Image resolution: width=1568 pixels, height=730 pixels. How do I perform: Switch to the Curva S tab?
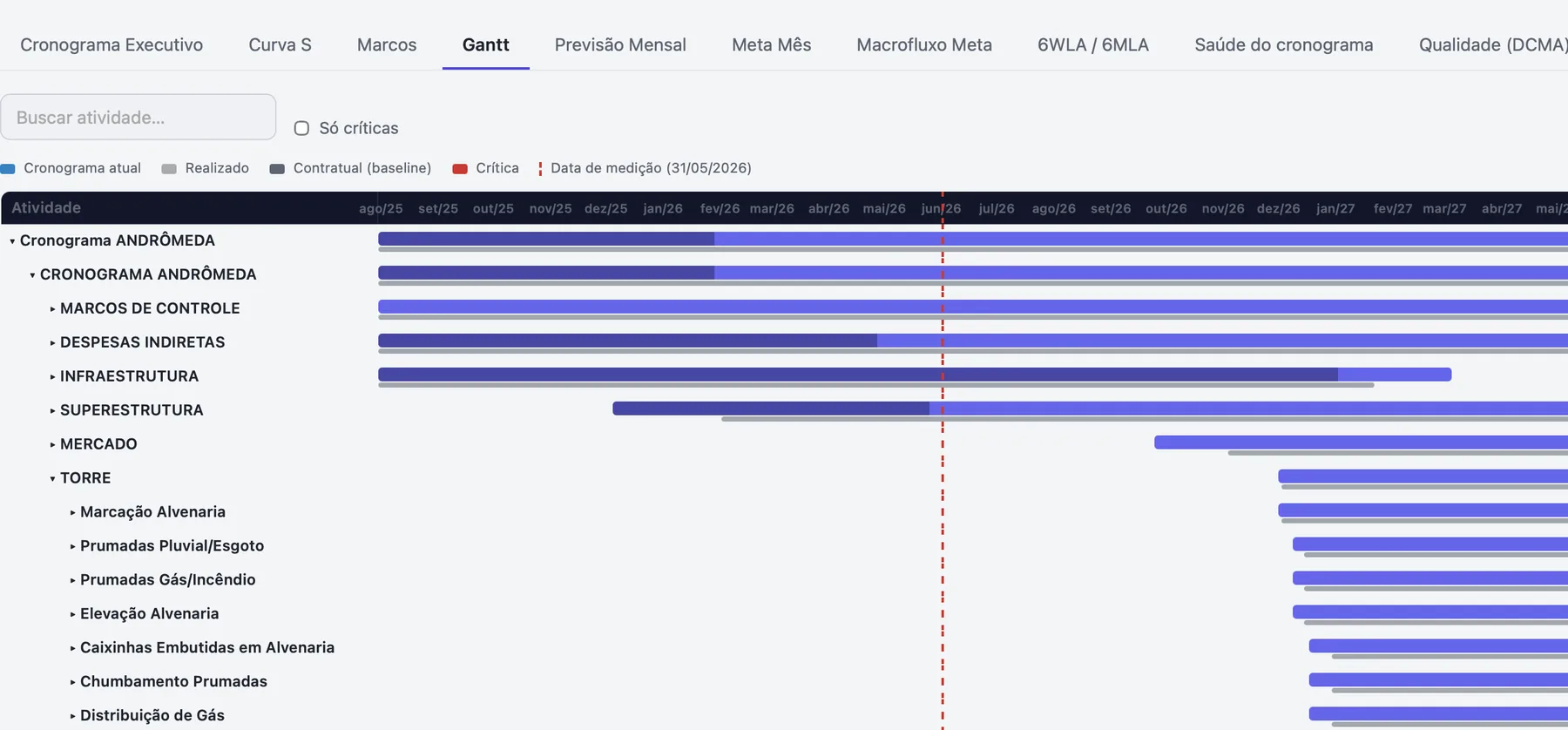(280, 44)
